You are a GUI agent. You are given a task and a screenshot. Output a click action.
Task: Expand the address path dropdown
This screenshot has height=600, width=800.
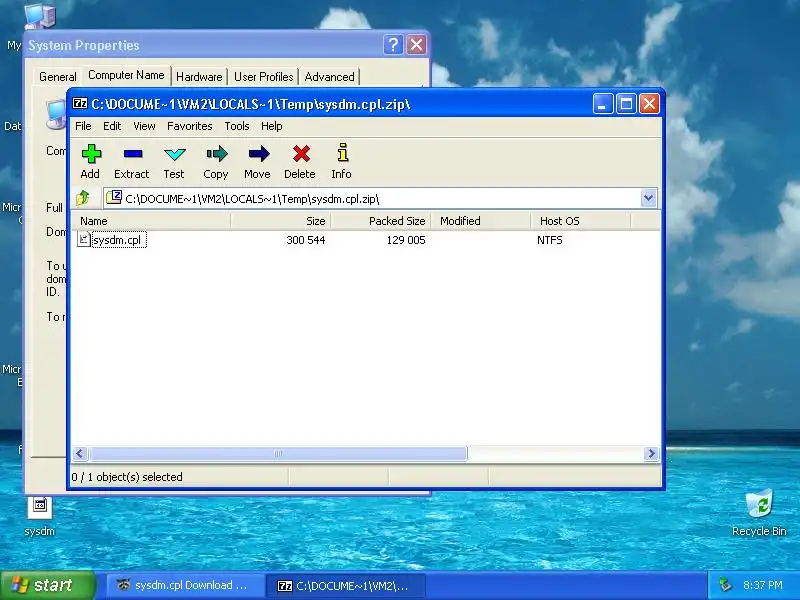[648, 198]
